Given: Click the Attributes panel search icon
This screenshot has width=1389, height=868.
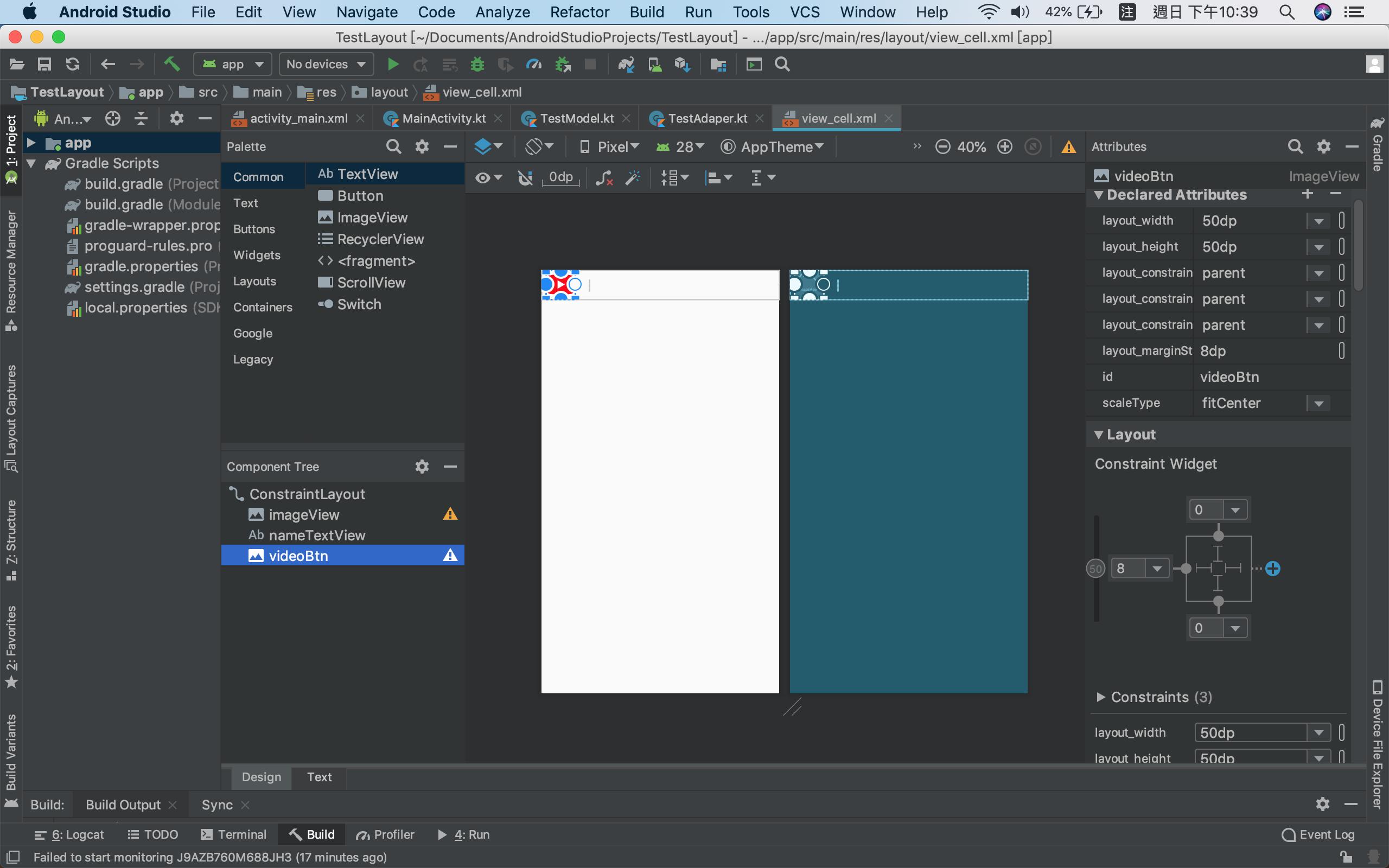Looking at the screenshot, I should coord(1295,147).
